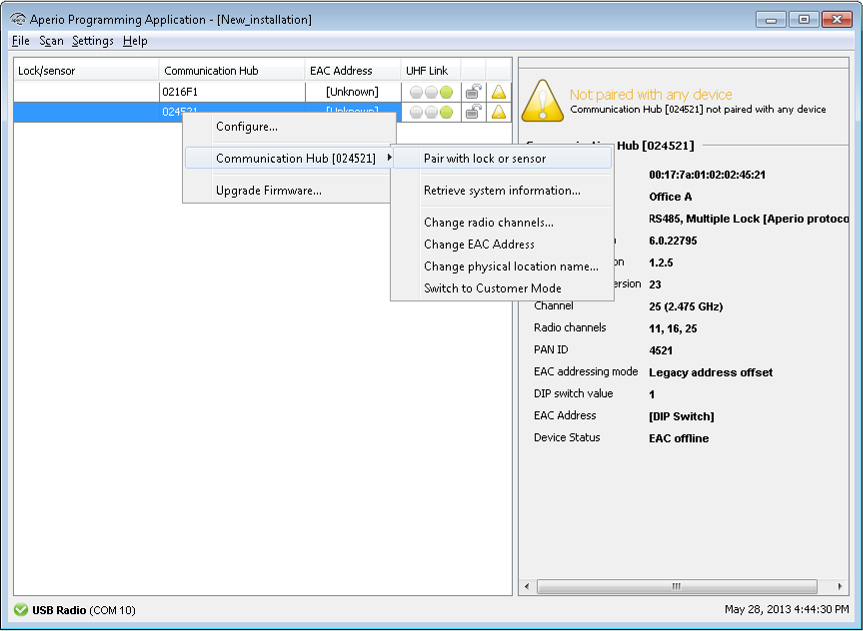Click the [DIP Switch] EAC Address value
This screenshot has height=631, width=863.
[682, 417]
